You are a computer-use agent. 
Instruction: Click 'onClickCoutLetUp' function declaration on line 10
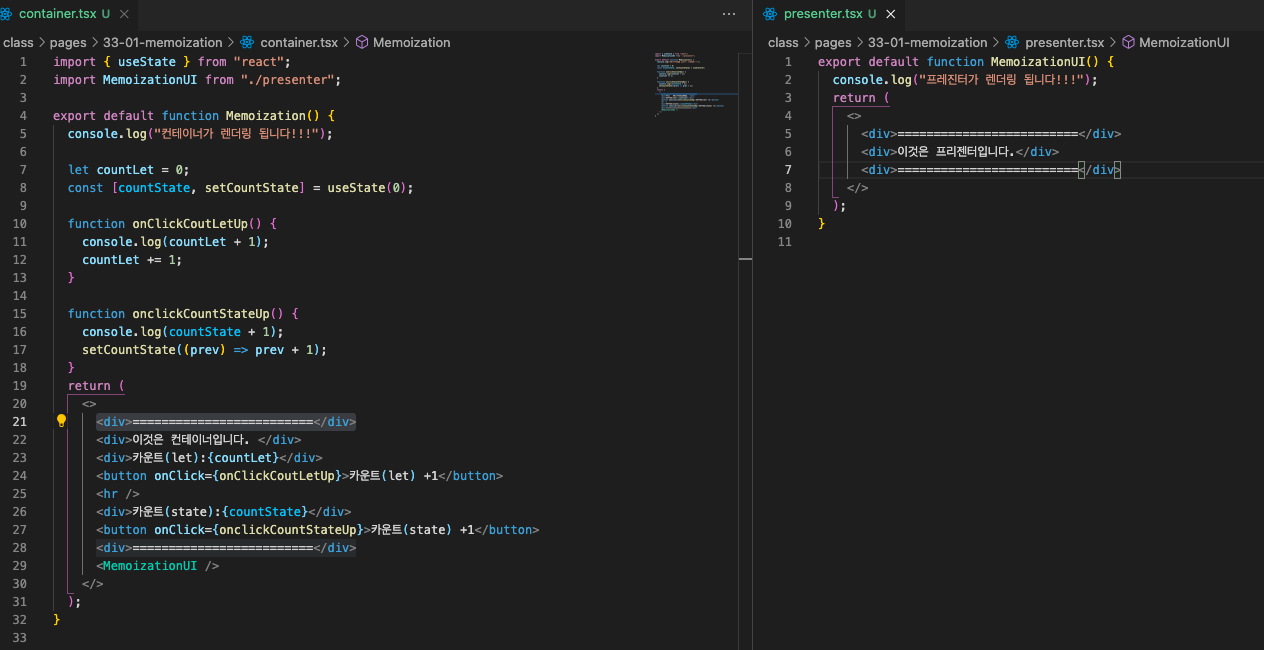(190, 223)
